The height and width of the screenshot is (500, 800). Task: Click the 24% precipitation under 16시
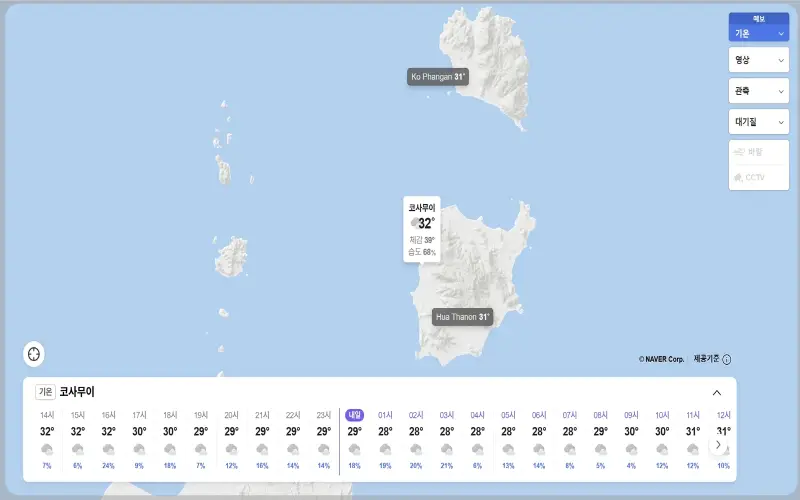pyautogui.click(x=108, y=466)
